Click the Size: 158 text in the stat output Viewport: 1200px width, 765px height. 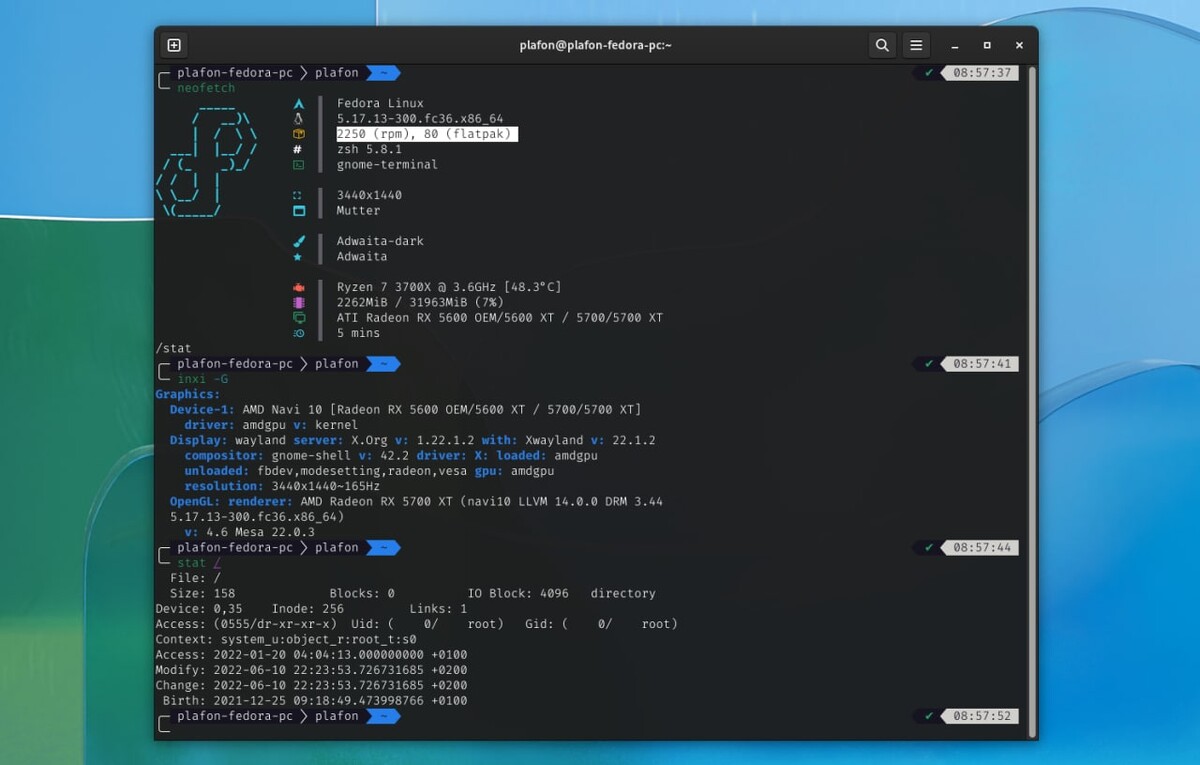coord(203,593)
